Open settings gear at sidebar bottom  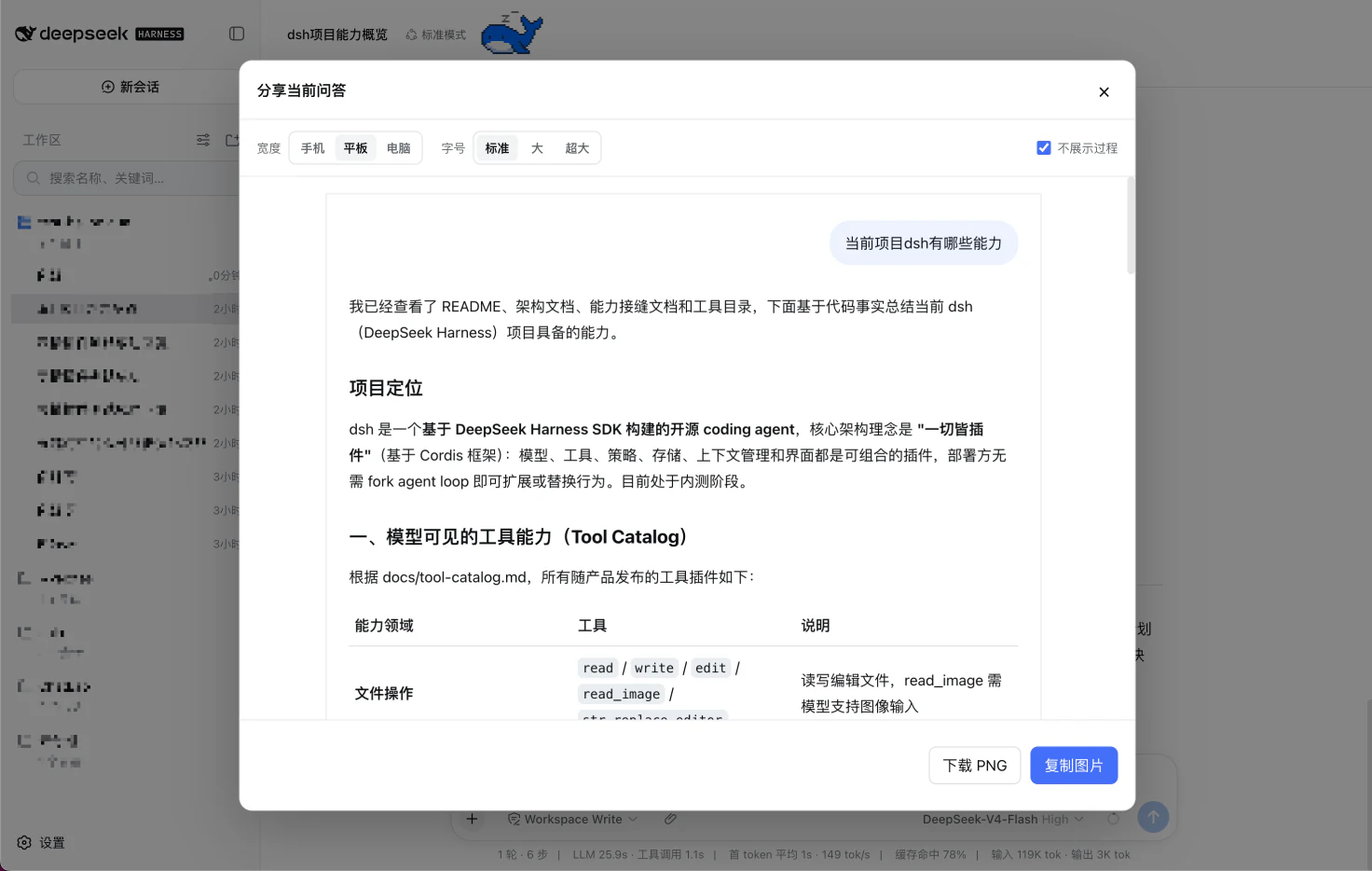click(24, 842)
